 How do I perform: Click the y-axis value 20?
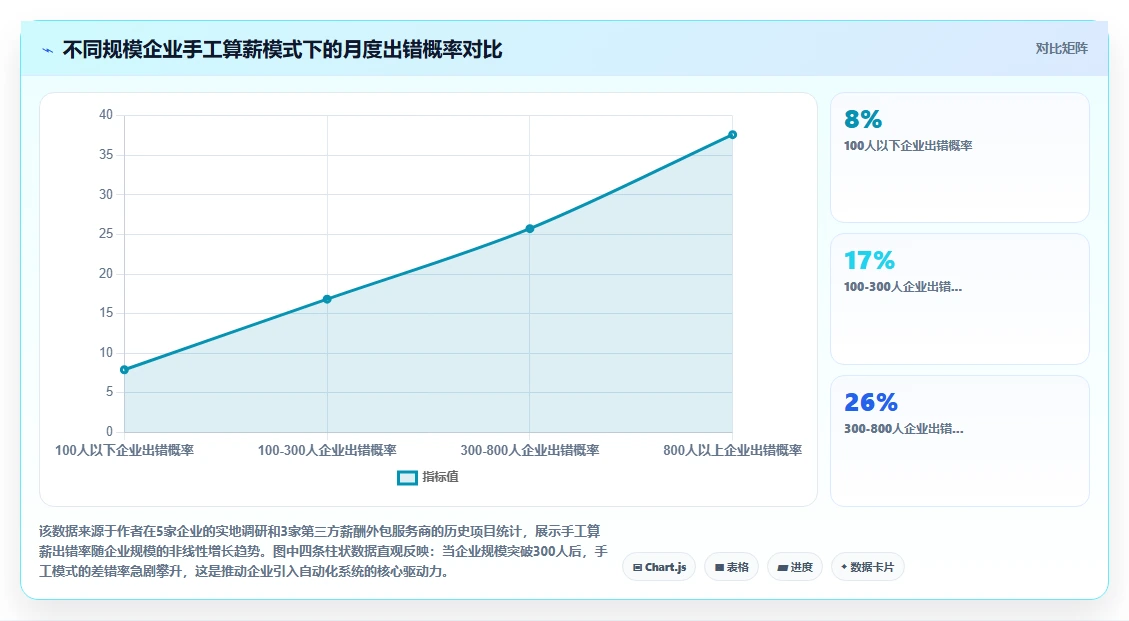(x=106, y=273)
